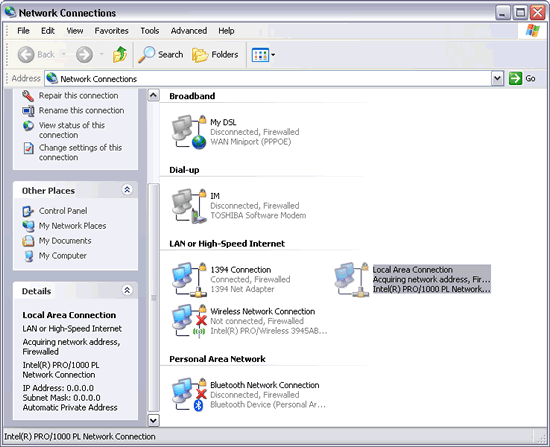This screenshot has width=550, height=447.
Task: Click Rename this connection link
Action: tap(81, 110)
